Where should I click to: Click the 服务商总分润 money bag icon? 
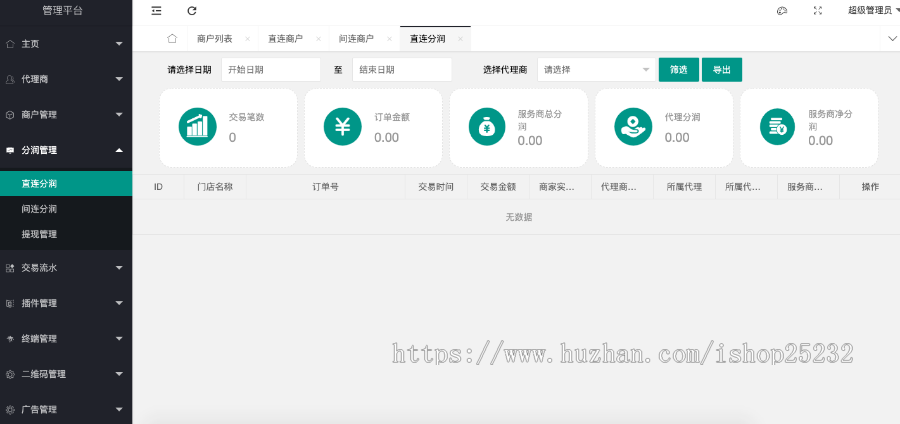tap(487, 127)
